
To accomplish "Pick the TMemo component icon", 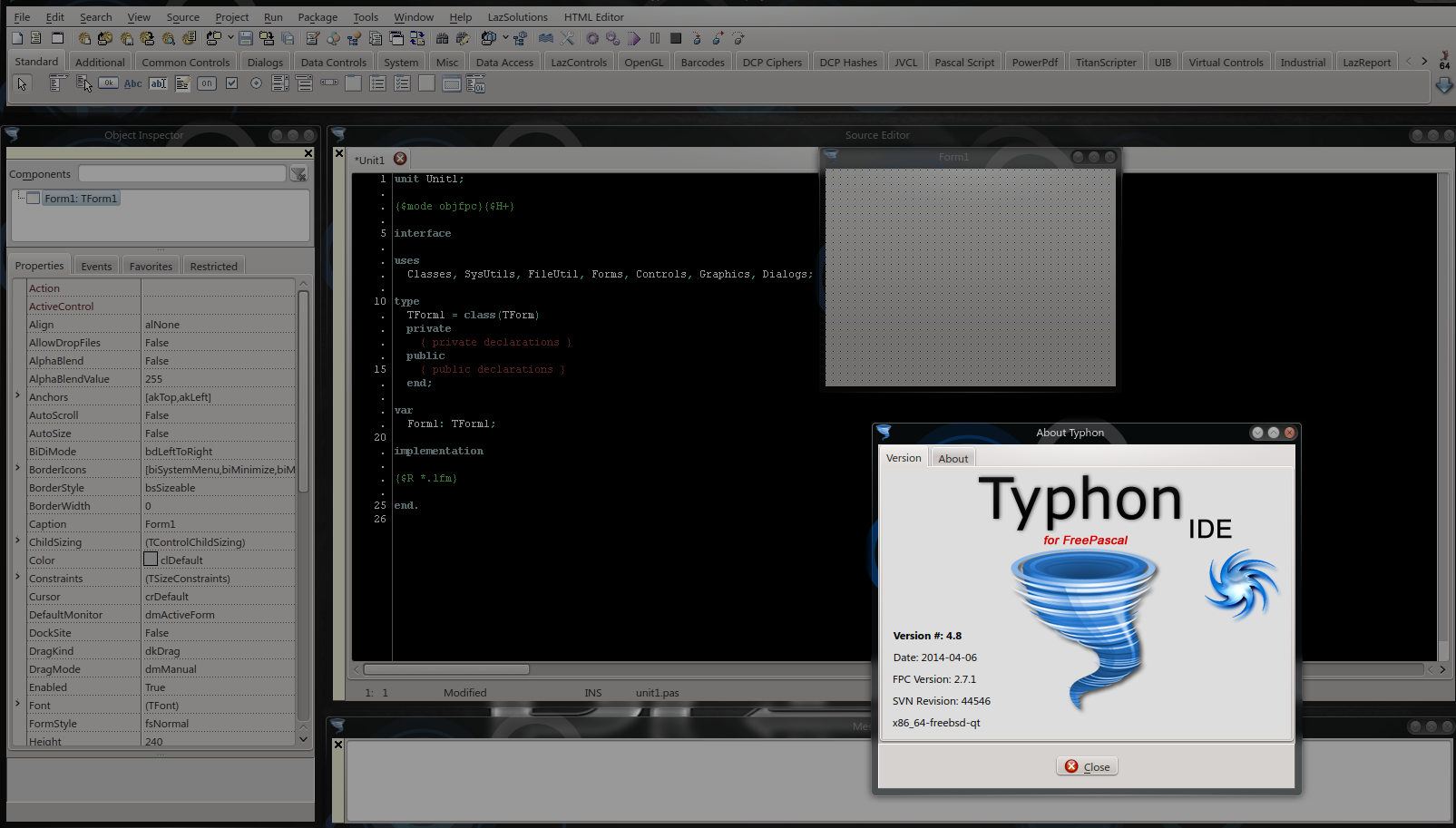I will [182, 83].
